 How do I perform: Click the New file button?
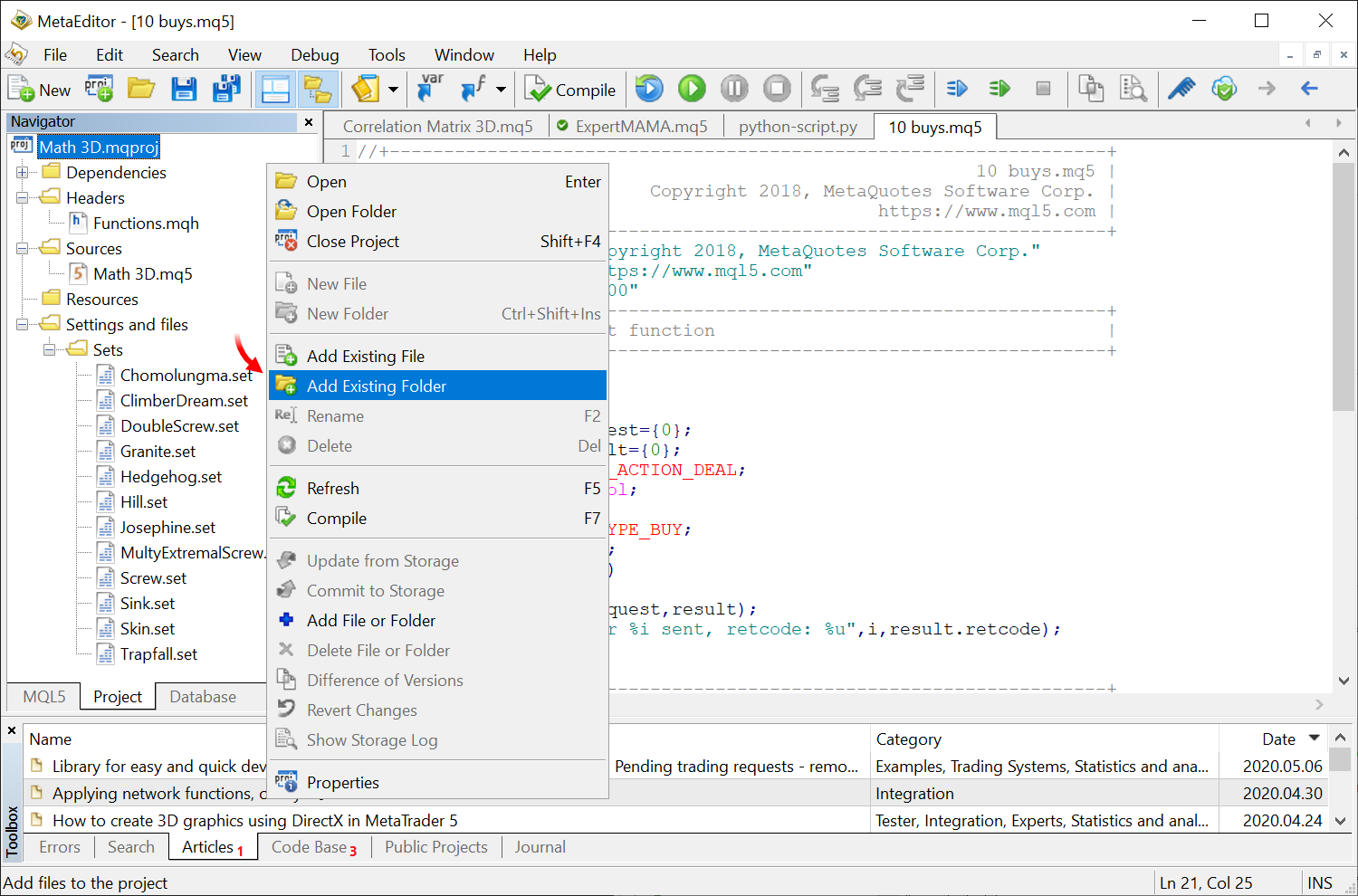pos(40,89)
